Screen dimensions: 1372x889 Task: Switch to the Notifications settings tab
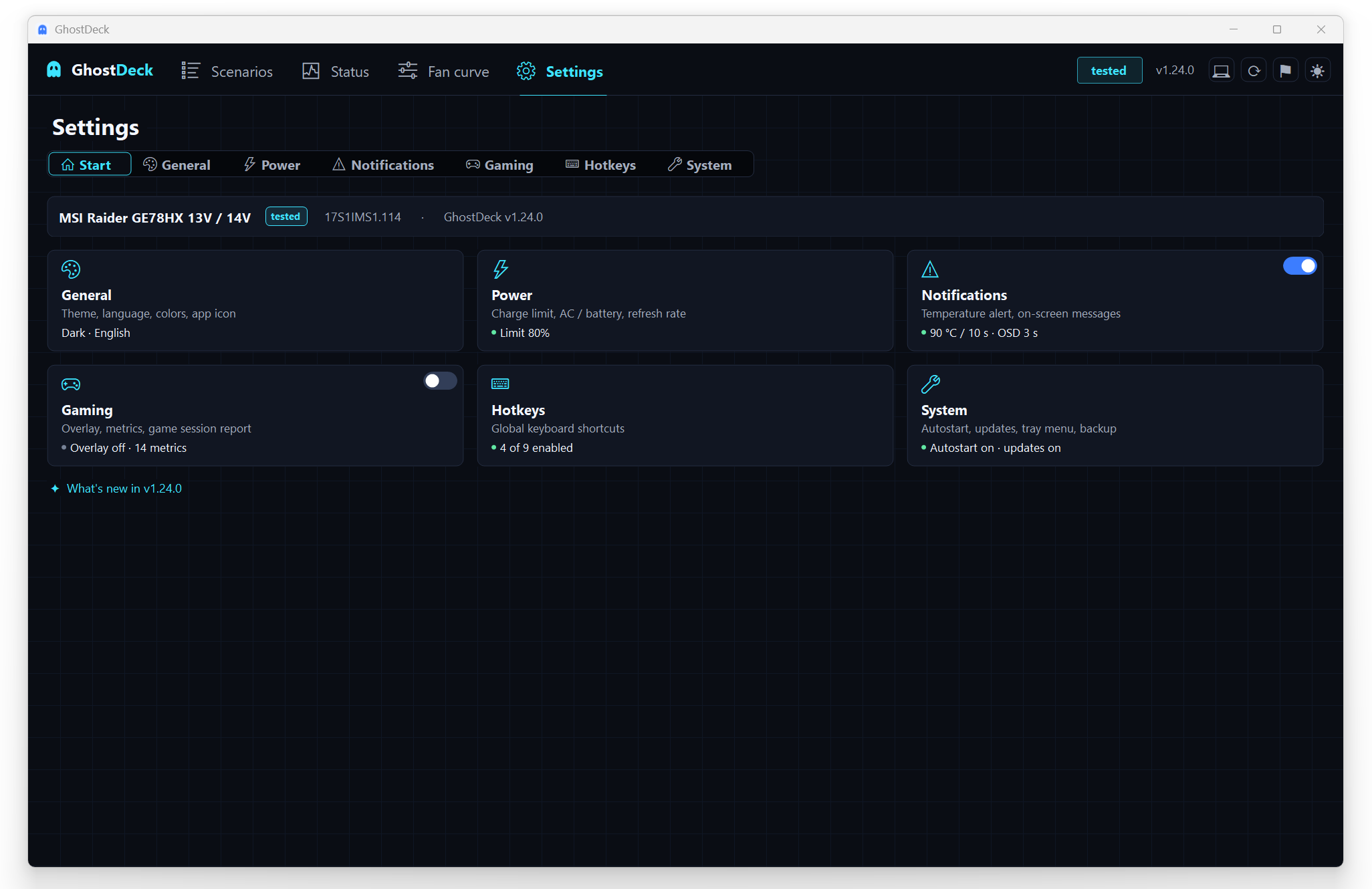pos(383,165)
